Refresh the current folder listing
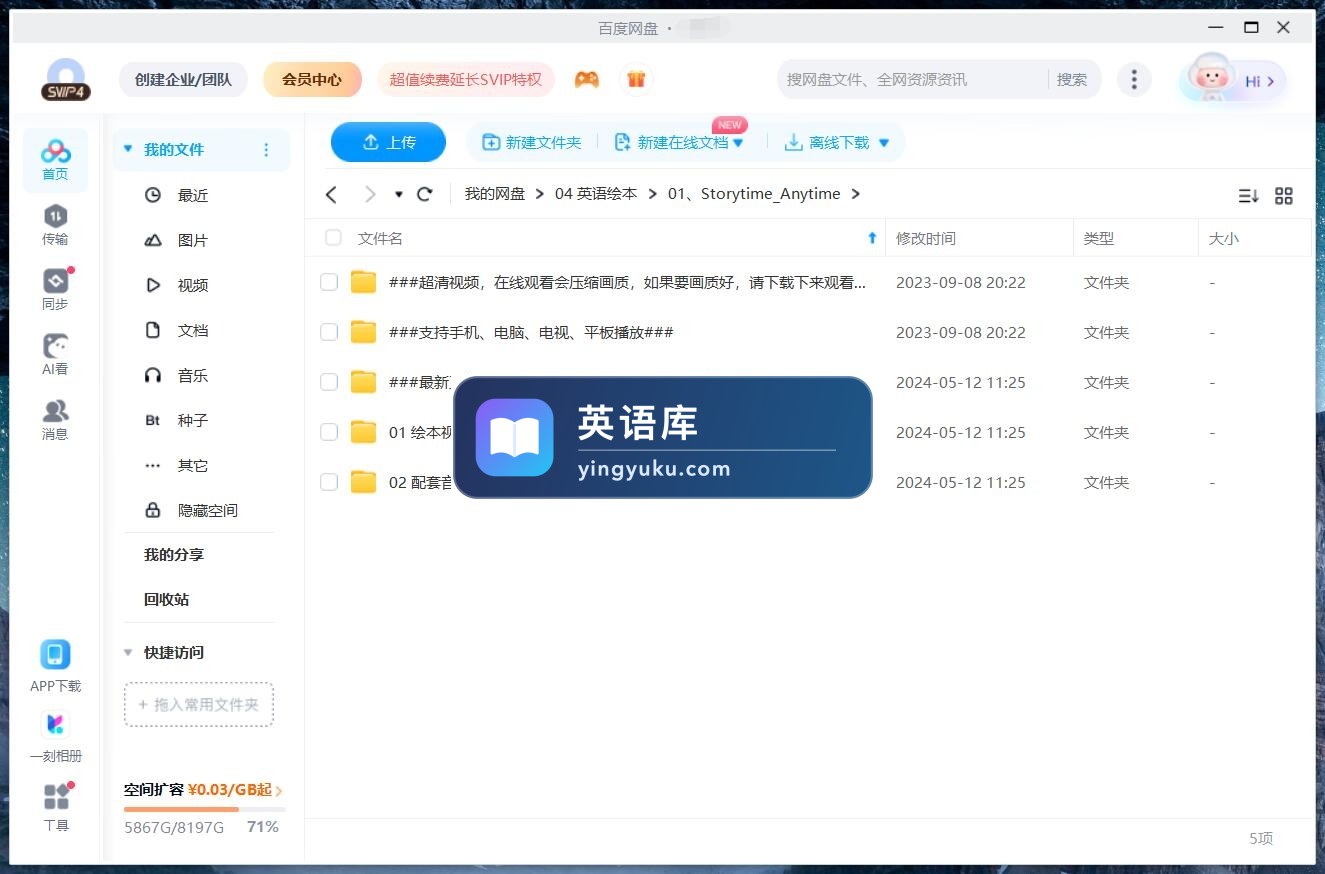The width and height of the screenshot is (1325, 874). [425, 194]
